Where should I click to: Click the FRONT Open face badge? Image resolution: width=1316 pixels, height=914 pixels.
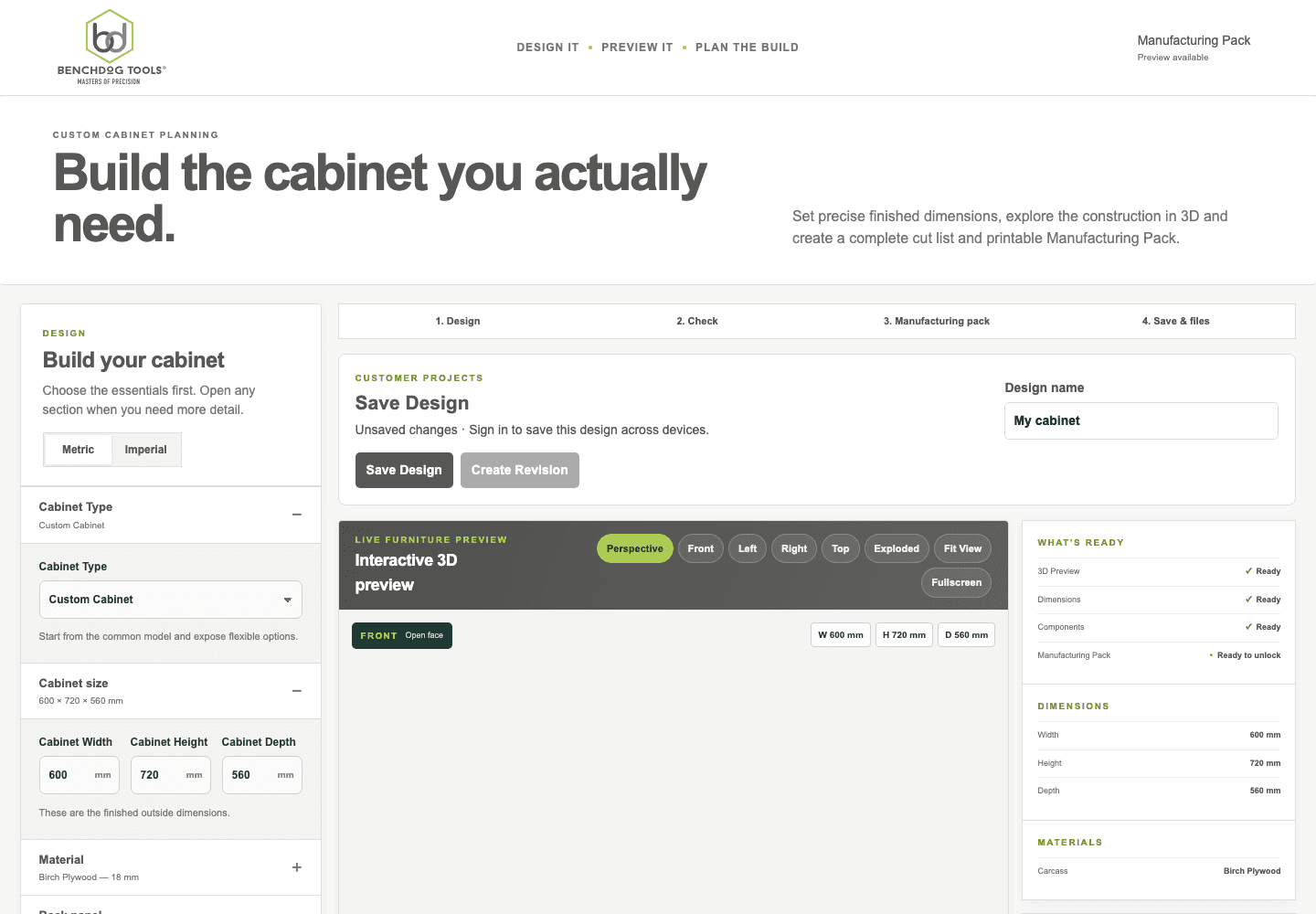[402, 635]
